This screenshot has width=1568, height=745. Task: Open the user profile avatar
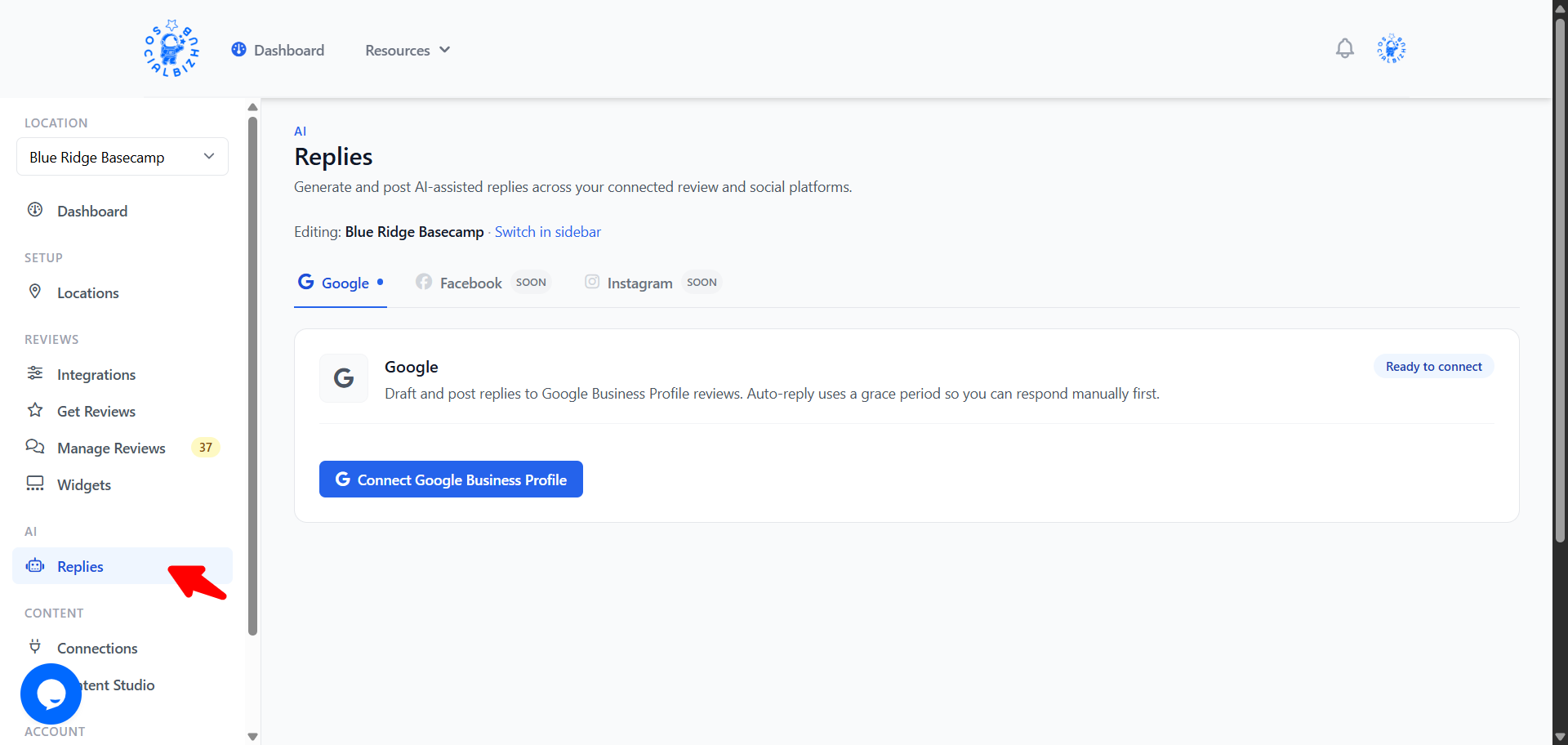pos(1391,49)
